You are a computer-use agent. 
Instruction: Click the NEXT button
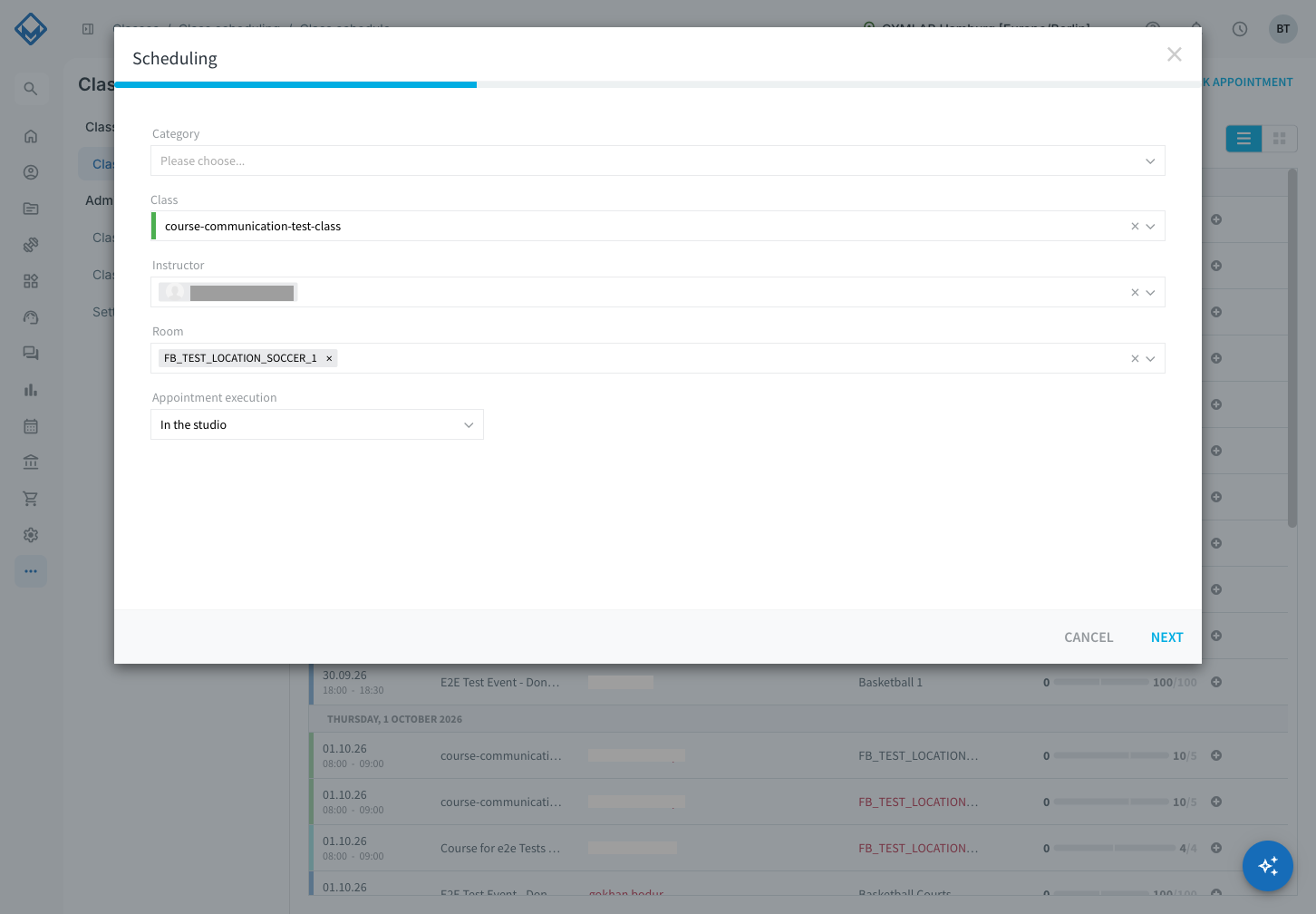[x=1166, y=637]
